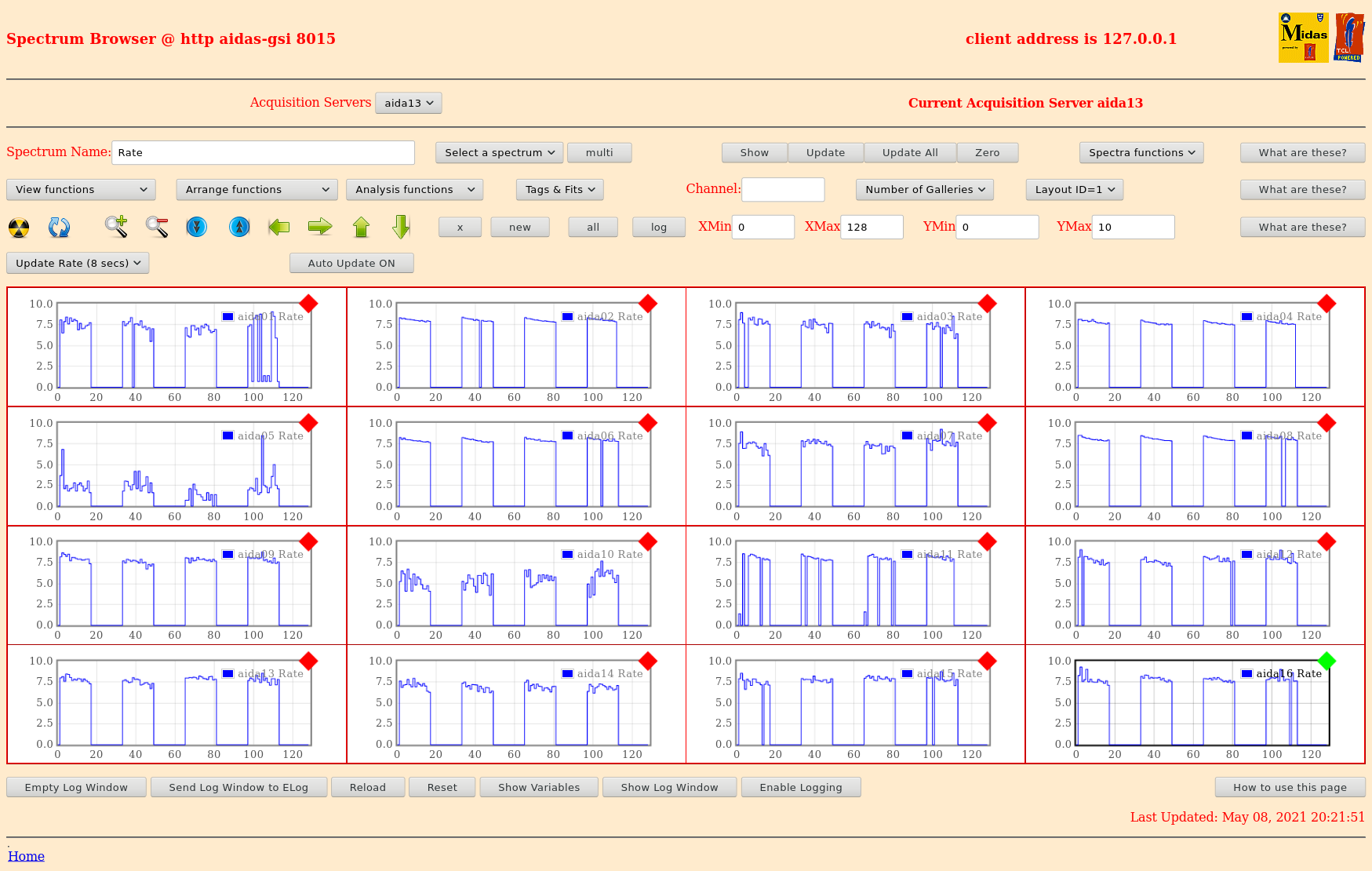The width and height of the screenshot is (1372, 871).
Task: Zoom out with the magnifier minus icon
Action: 157,227
